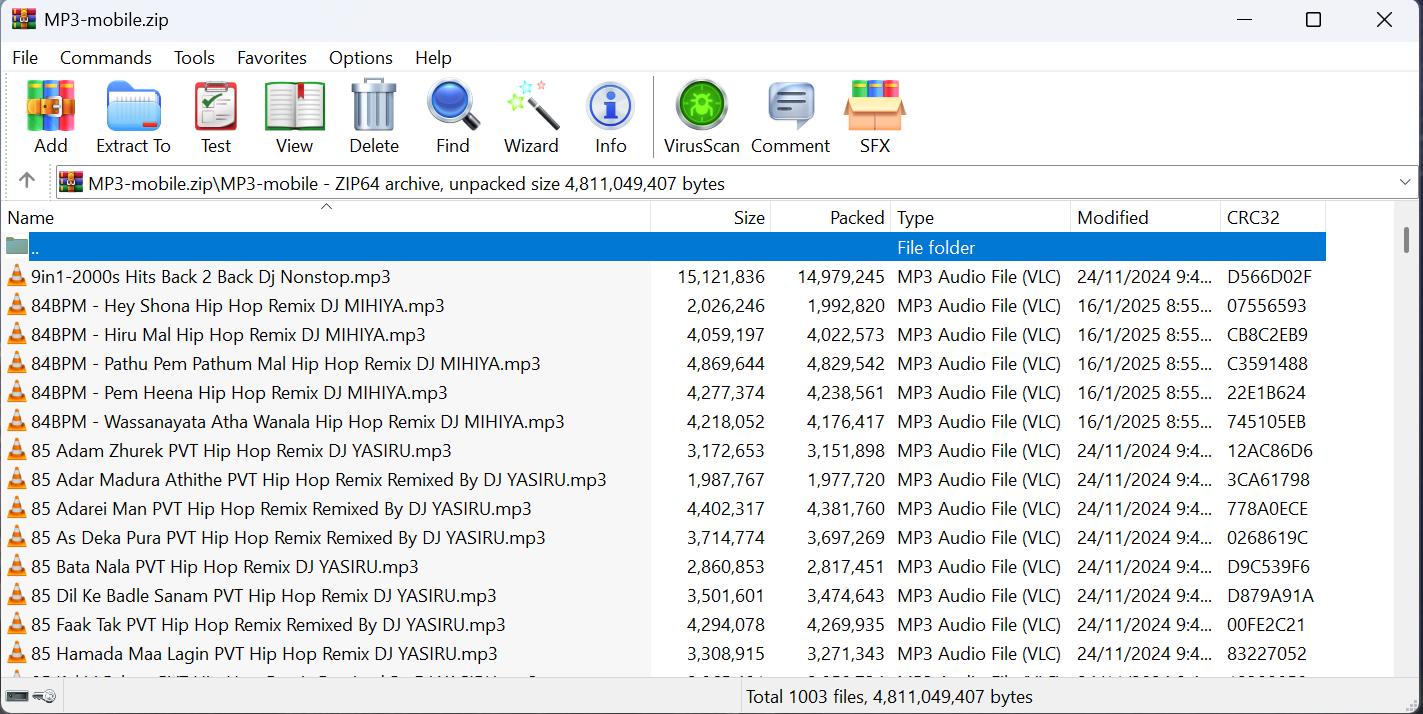Click VLC icon of 85 Bata Nala file
The image size is (1423, 714).
point(17,566)
